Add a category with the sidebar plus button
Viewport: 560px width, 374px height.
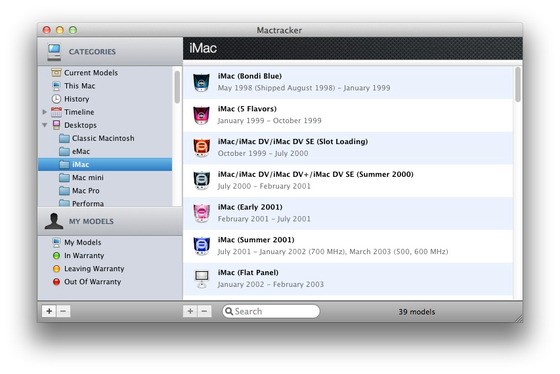(49, 311)
